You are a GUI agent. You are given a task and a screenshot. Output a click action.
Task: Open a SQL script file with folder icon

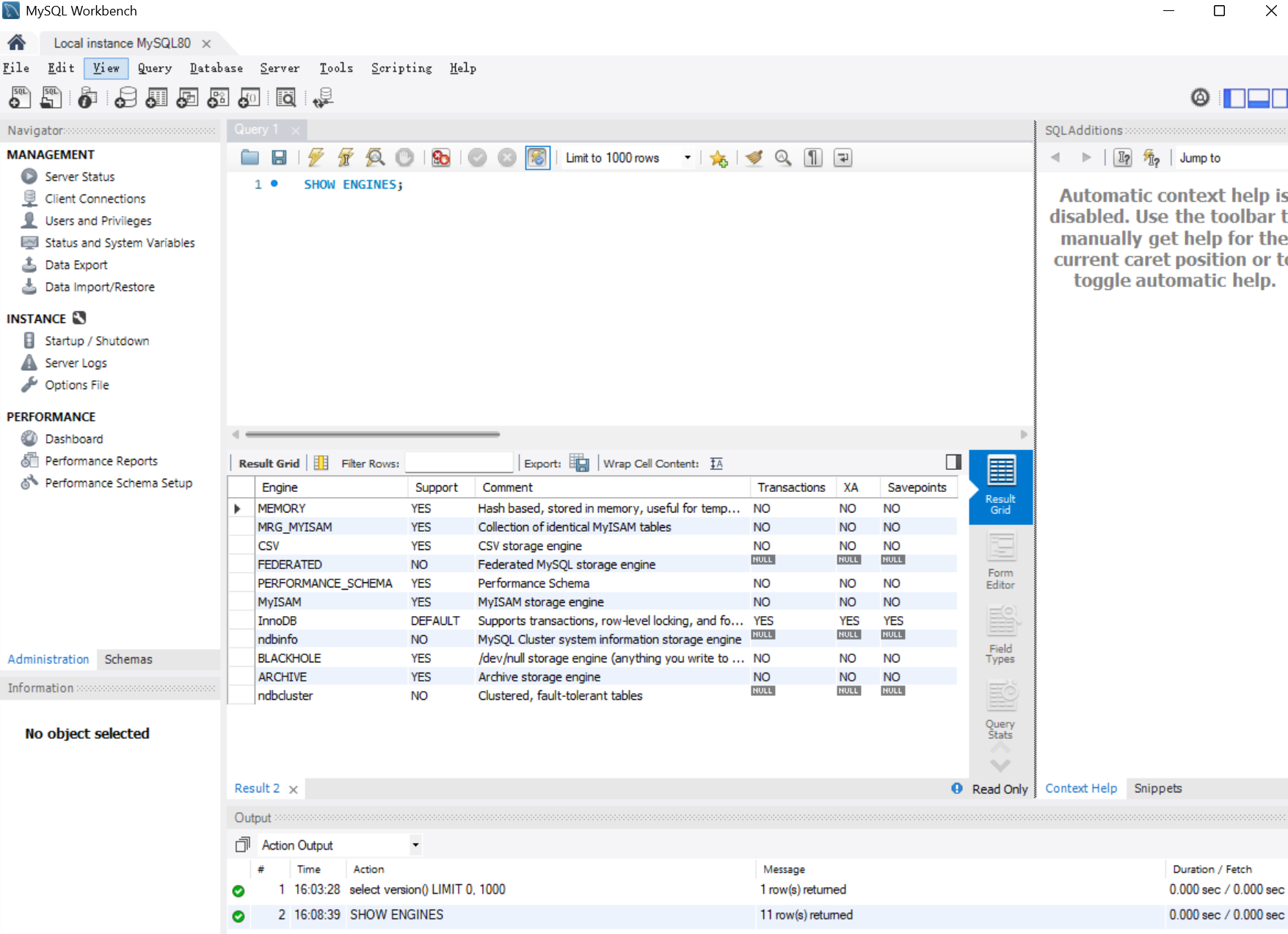point(250,158)
